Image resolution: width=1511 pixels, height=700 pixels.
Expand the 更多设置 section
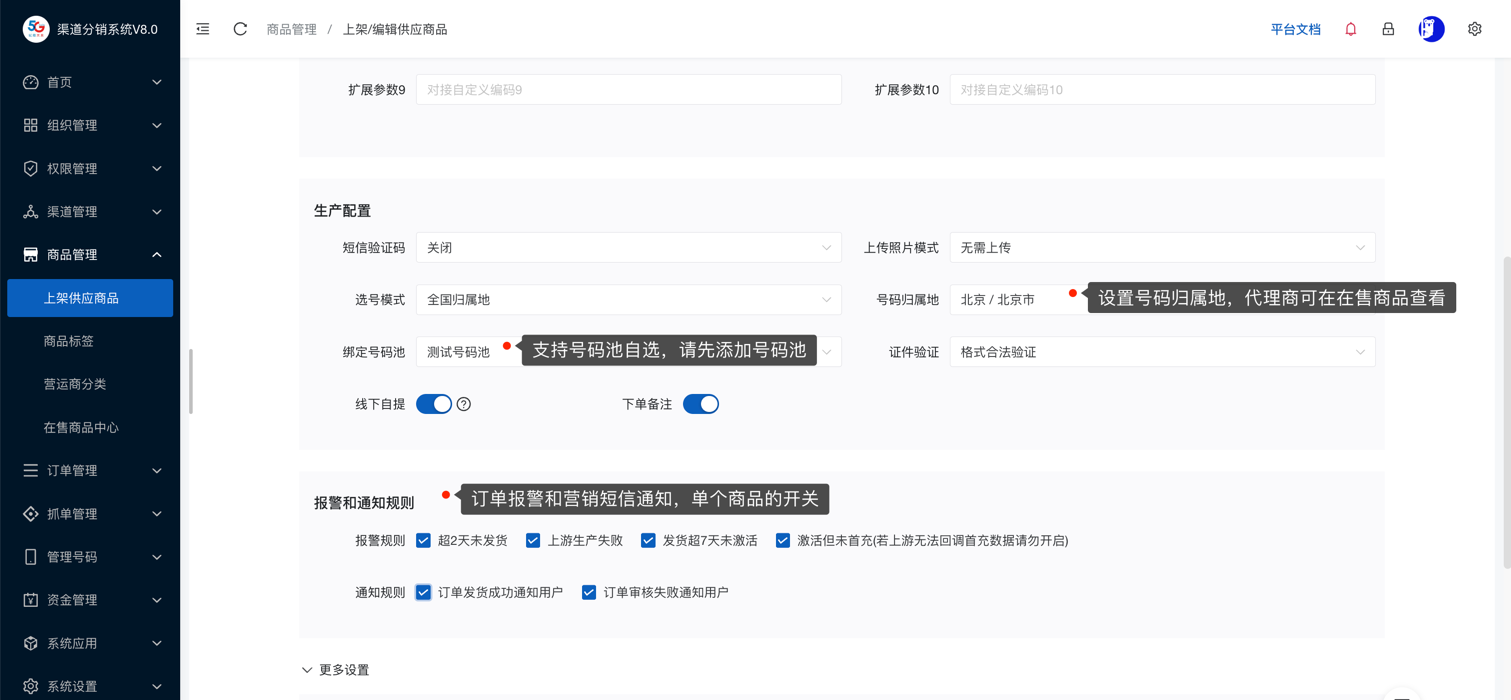click(336, 670)
